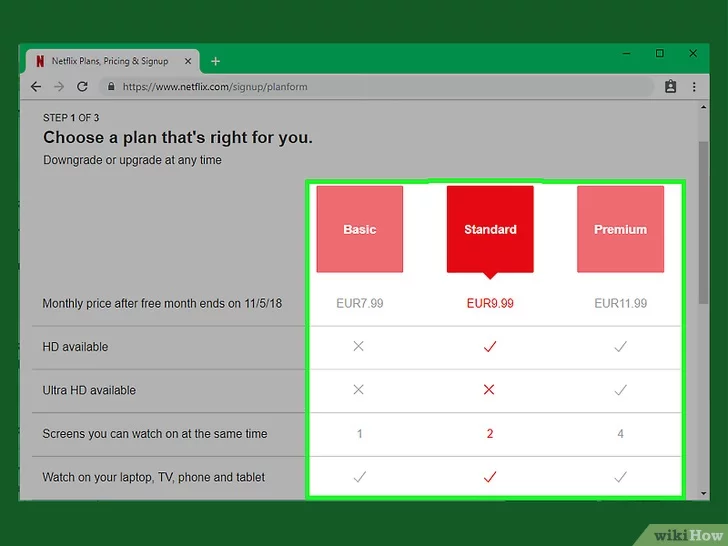Click Basic checkmark for laptop, TV, phone, tablet
The image size is (728, 546).
click(360, 477)
